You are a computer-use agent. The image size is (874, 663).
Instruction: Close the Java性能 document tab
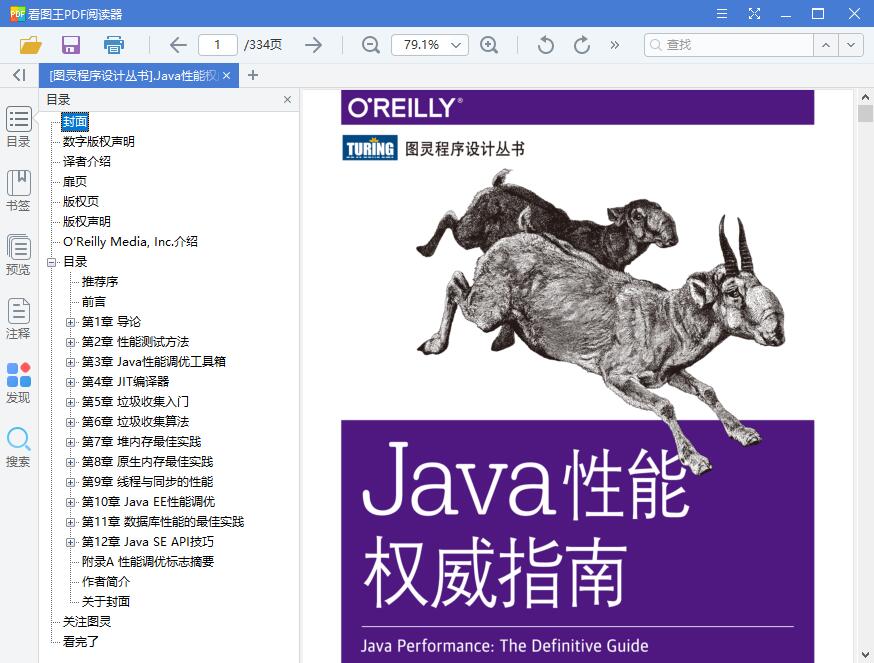coord(226,75)
